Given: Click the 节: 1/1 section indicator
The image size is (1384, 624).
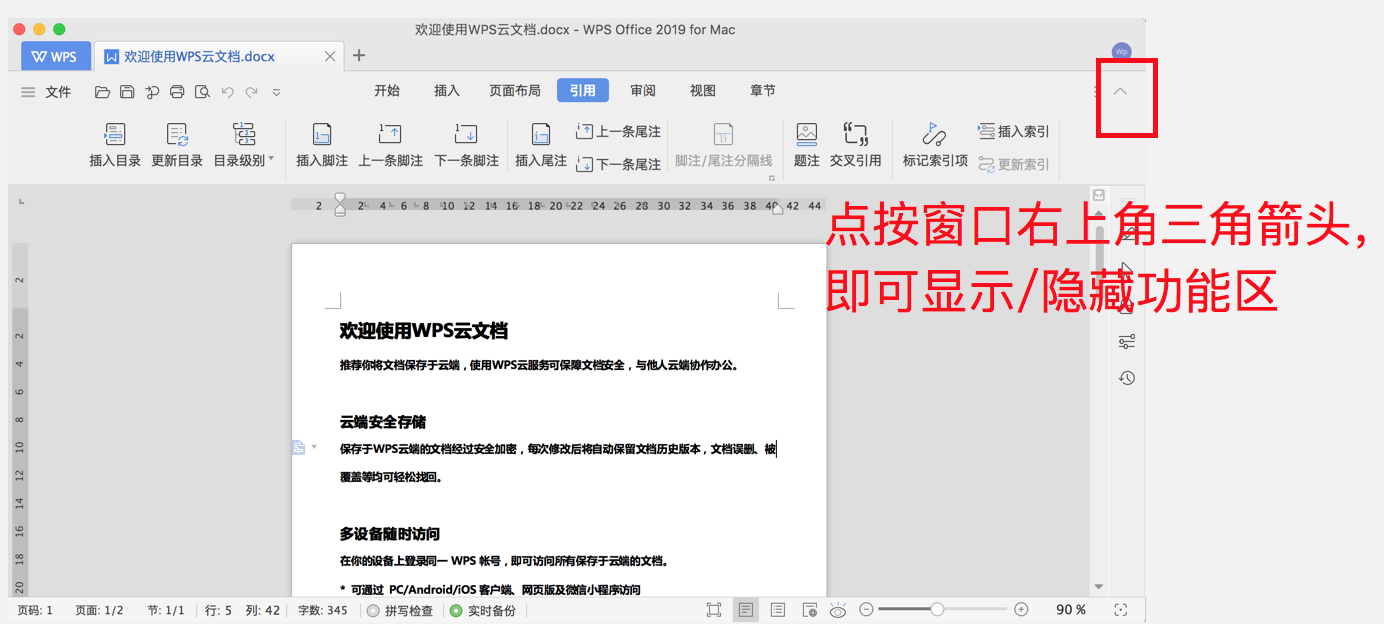Looking at the screenshot, I should 166,610.
